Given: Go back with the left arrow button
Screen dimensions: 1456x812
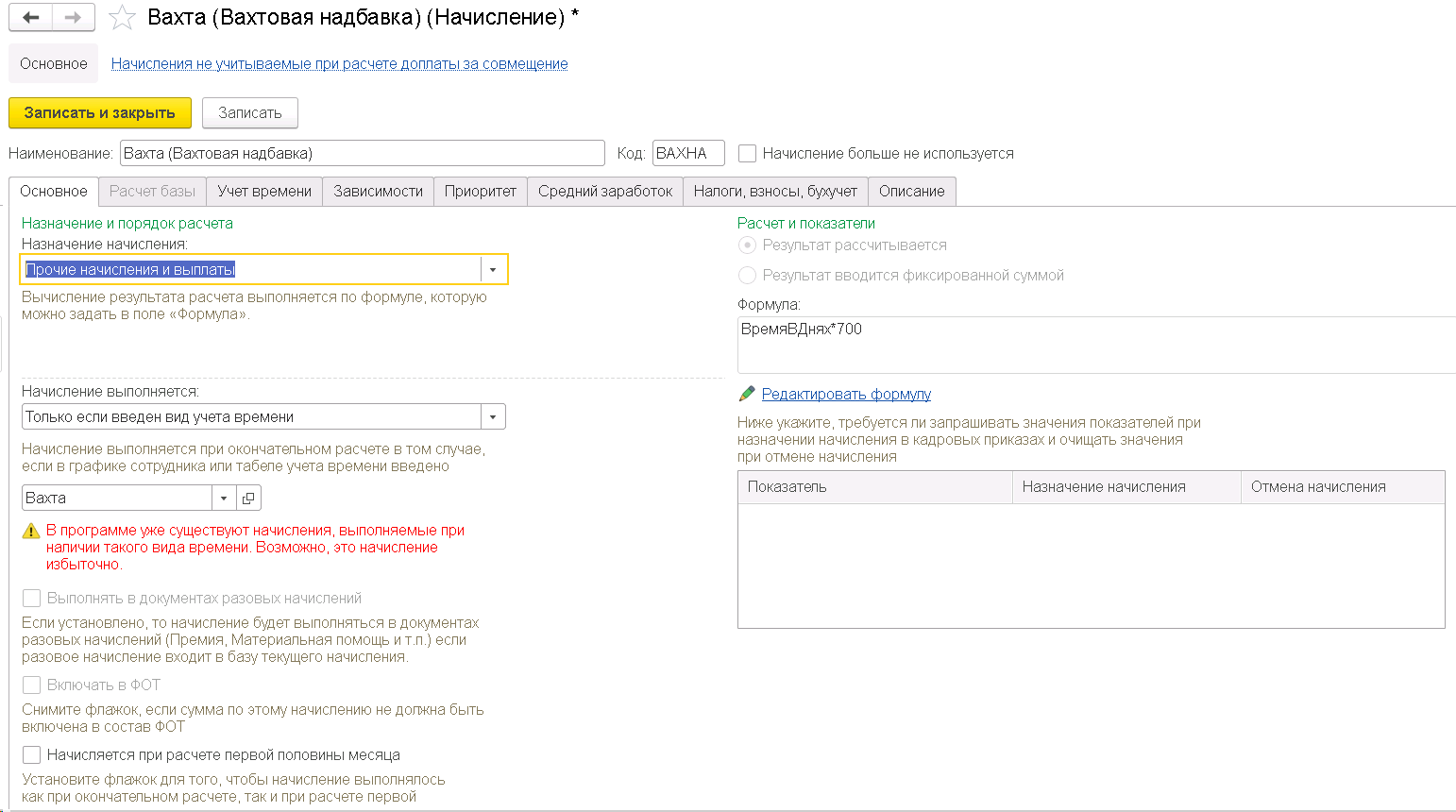Looking at the screenshot, I should tap(30, 18).
